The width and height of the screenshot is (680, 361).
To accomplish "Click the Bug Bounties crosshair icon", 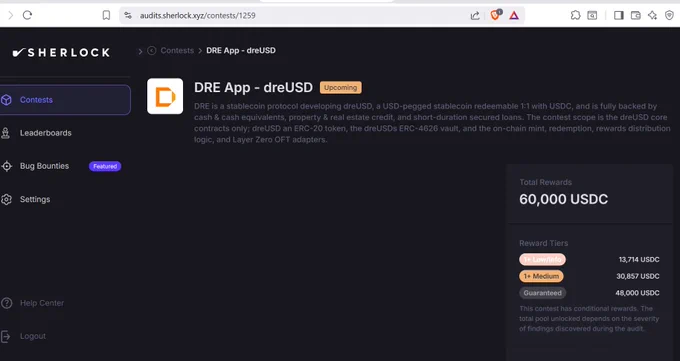I will click(7, 166).
